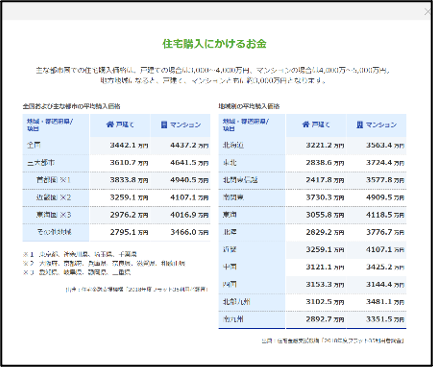Screen dimensions: 434x368
Task: Click the value 3563.4 万円
Action: click(385, 145)
